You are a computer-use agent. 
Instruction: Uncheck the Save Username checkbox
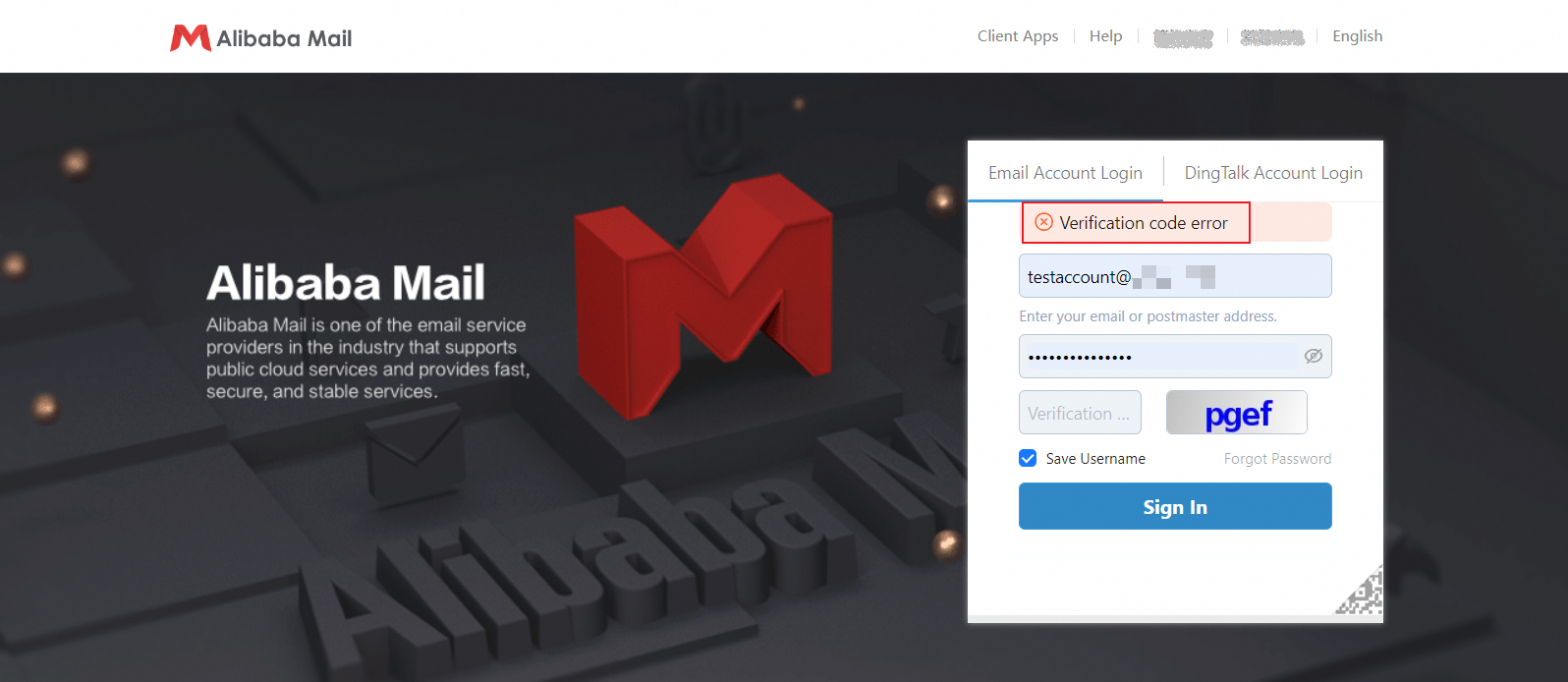pyautogui.click(x=1028, y=458)
